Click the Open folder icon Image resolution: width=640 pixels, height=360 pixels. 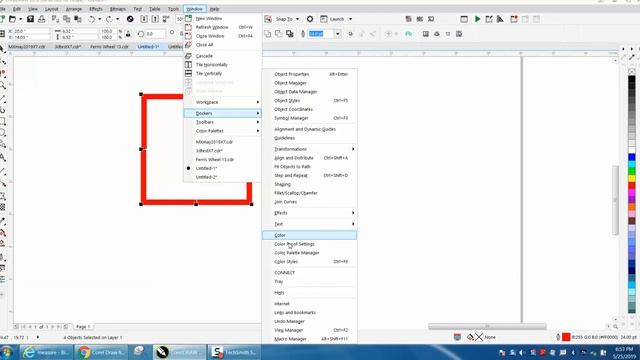[x=12, y=19]
